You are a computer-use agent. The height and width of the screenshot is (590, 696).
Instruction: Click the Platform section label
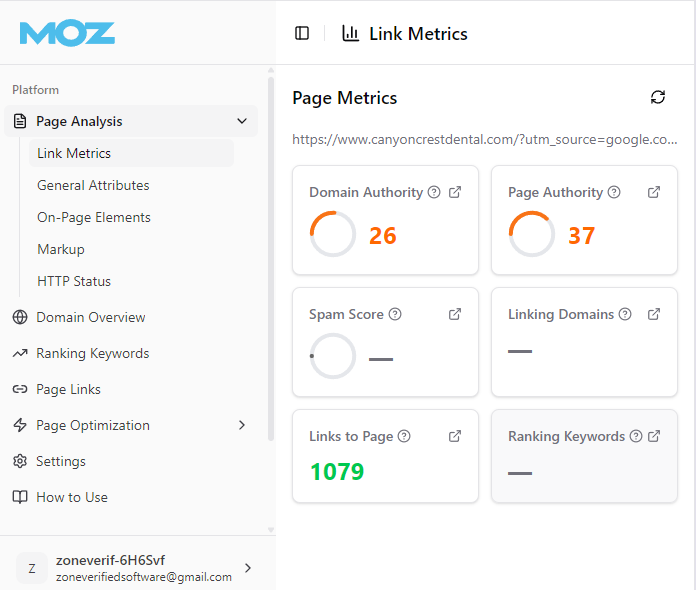pos(36,90)
